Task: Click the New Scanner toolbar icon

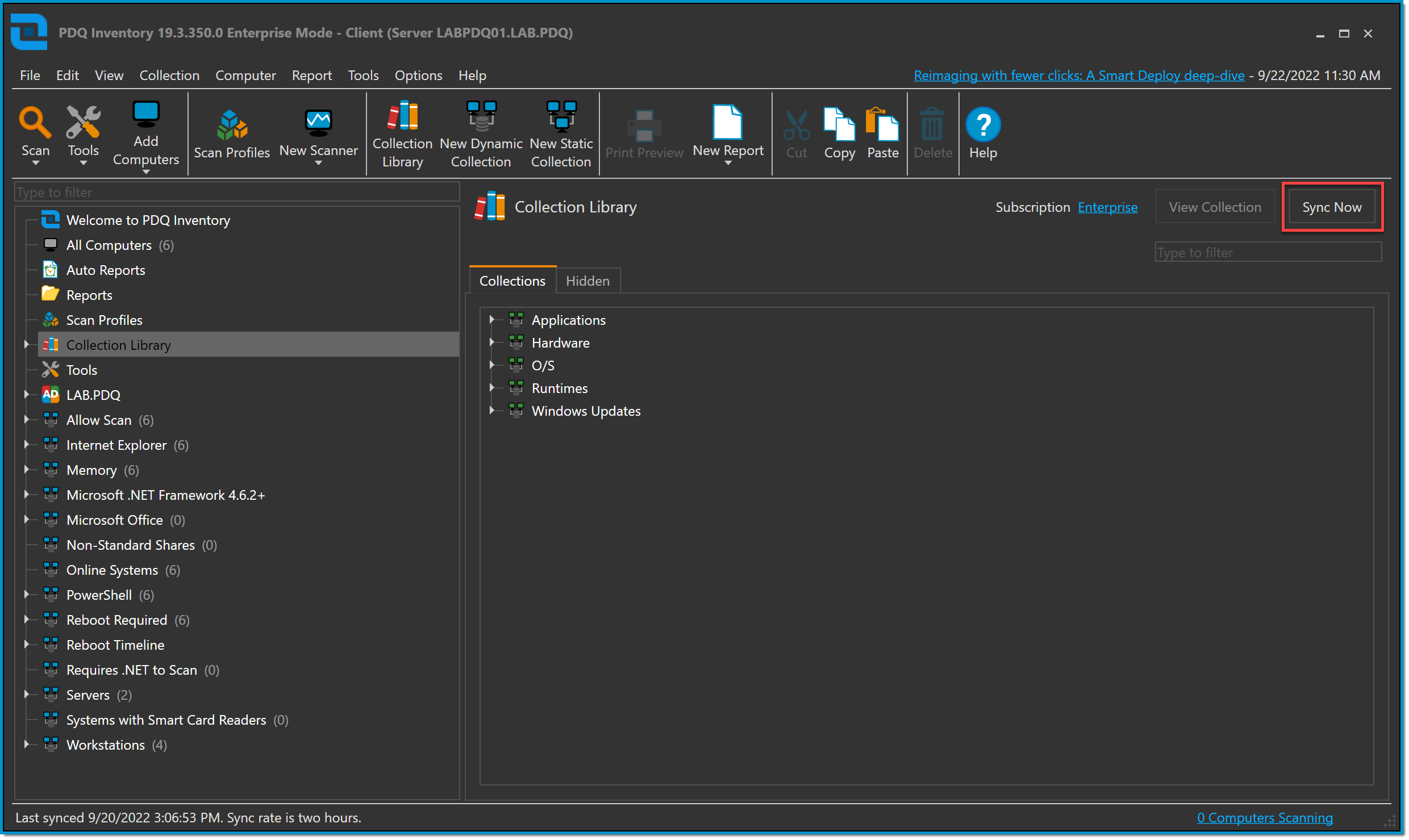Action: point(318,123)
